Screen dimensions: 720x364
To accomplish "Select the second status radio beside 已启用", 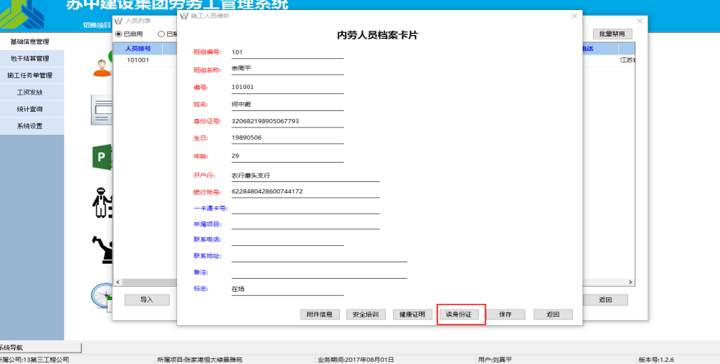I will click(x=161, y=34).
